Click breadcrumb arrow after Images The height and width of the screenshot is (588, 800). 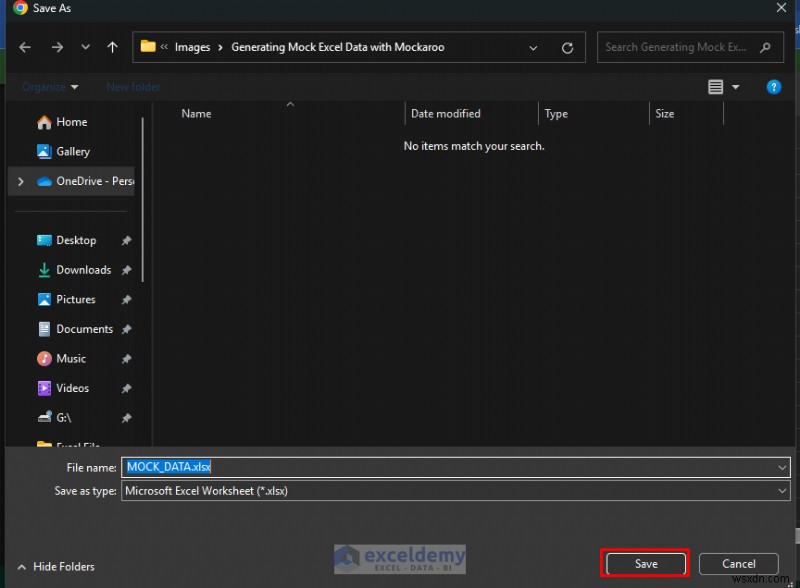pos(220,47)
